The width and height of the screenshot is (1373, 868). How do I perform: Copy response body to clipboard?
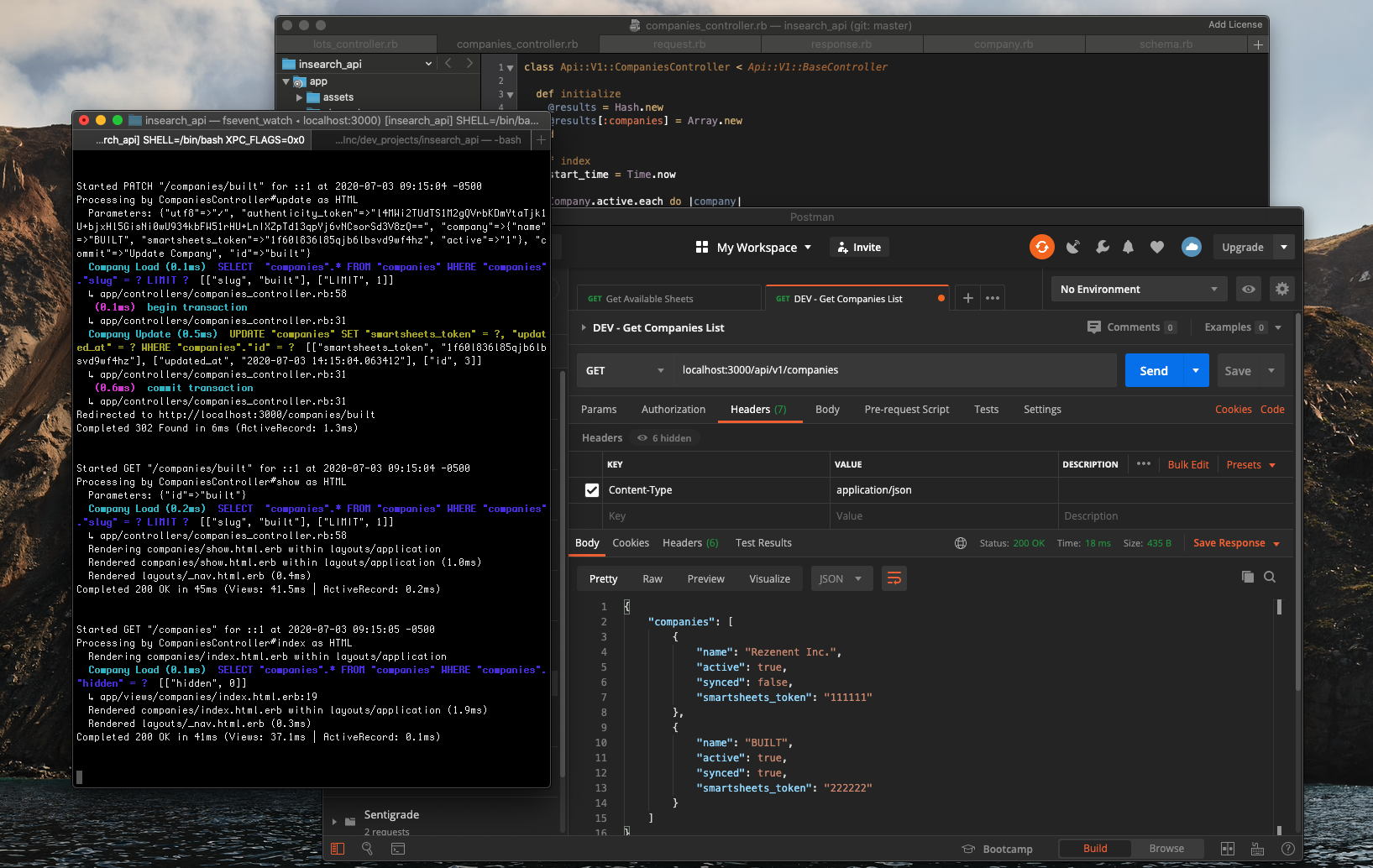(1247, 577)
